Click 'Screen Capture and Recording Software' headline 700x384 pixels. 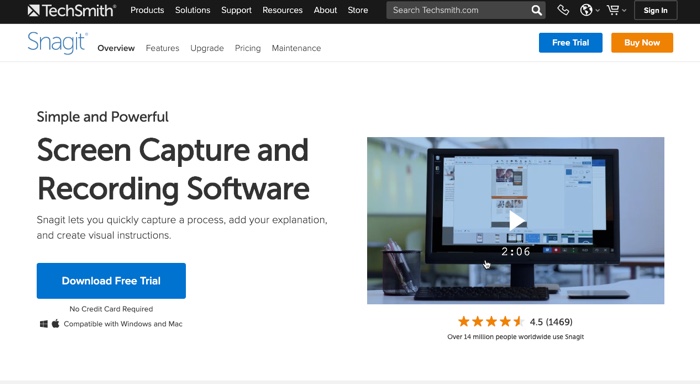pos(173,170)
